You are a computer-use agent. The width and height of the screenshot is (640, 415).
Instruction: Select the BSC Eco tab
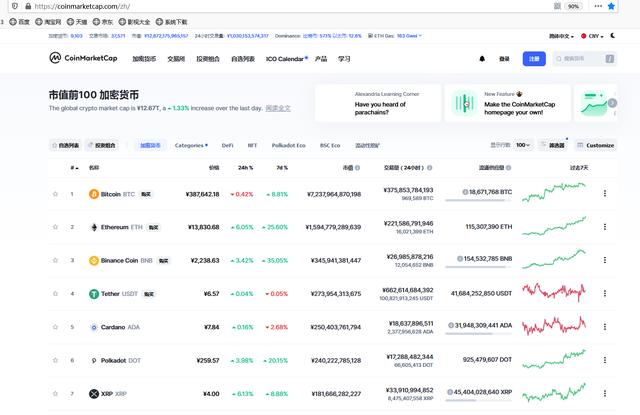(330, 145)
